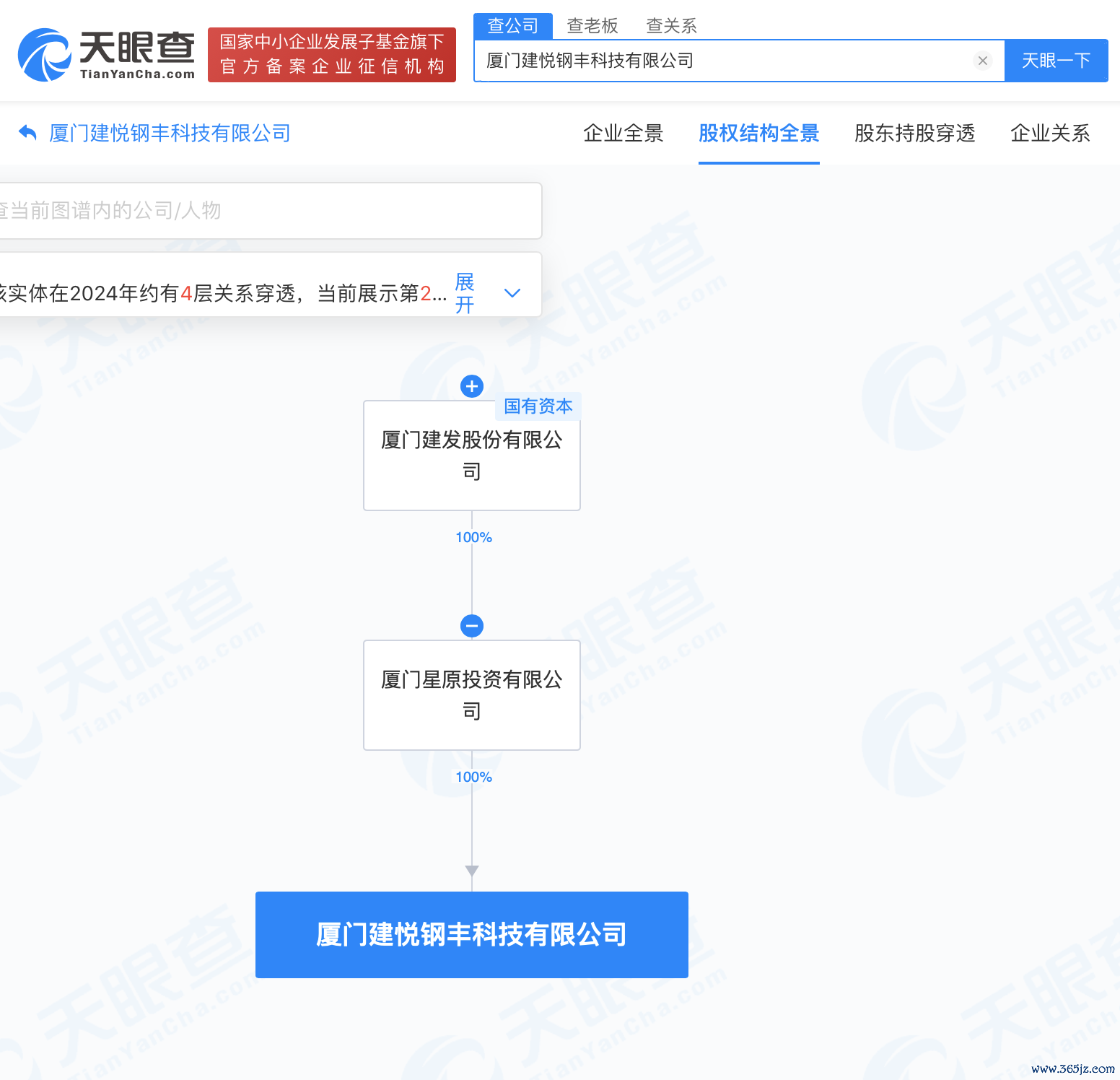Viewport: 1120px width, 1080px height.
Task: Toggle the plus icon to show more ownership
Action: (x=471, y=386)
